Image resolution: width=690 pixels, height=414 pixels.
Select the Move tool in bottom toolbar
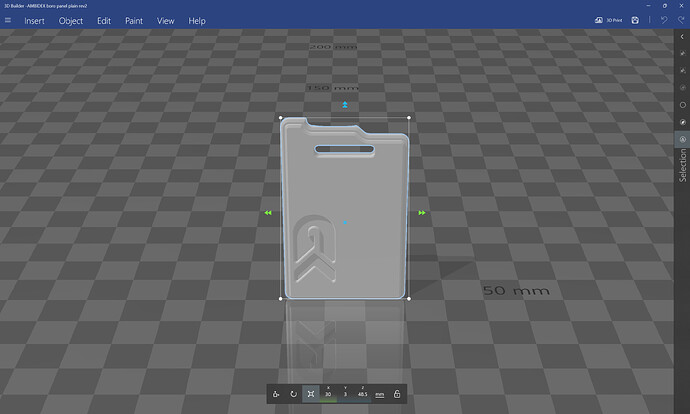[x=276, y=394]
